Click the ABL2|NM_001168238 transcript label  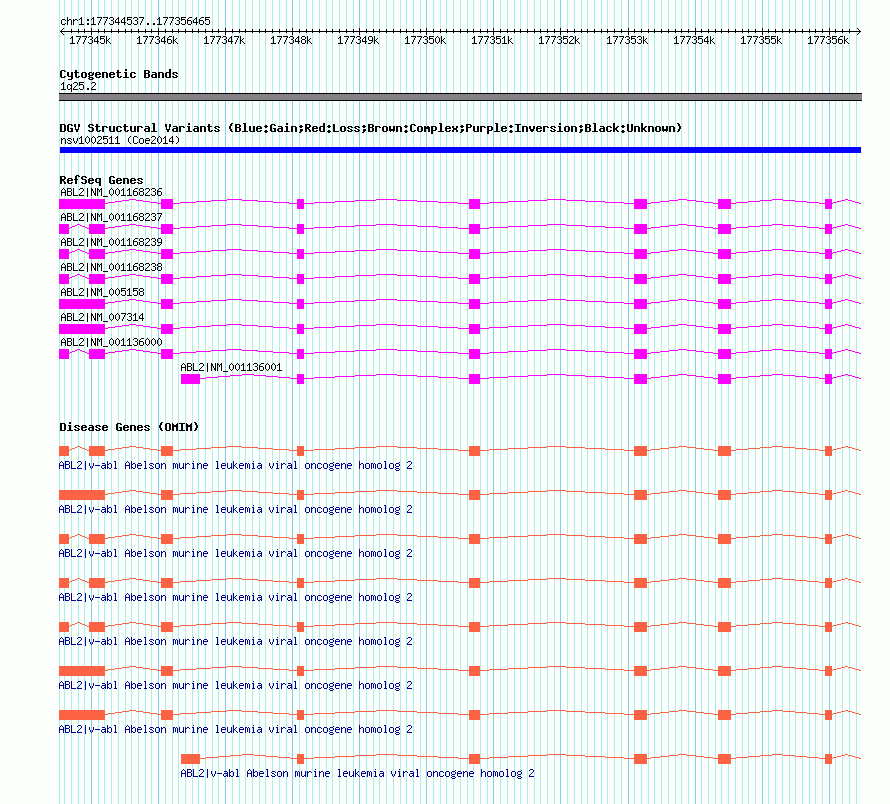point(111,267)
